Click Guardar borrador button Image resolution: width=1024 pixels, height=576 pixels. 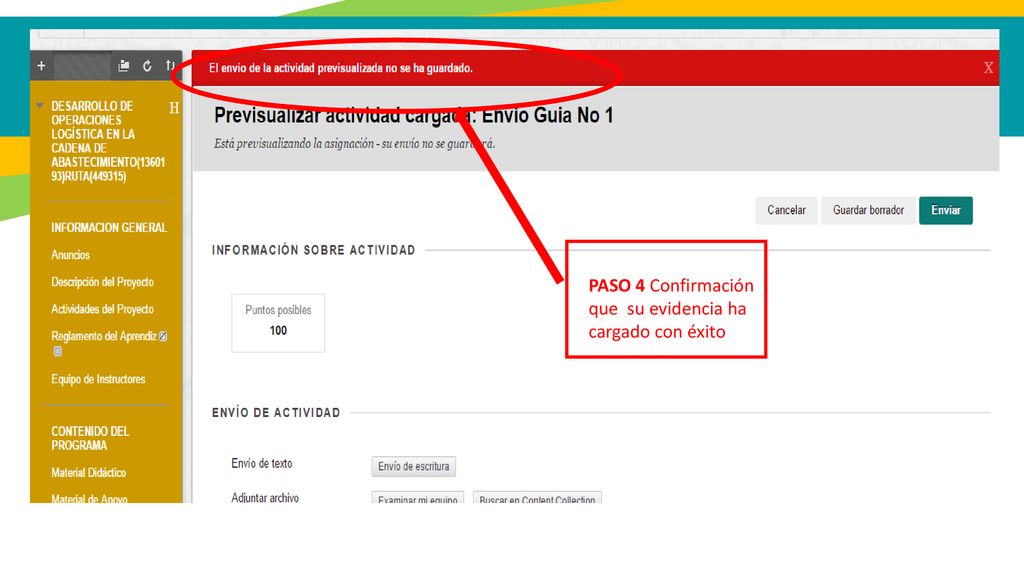(868, 210)
